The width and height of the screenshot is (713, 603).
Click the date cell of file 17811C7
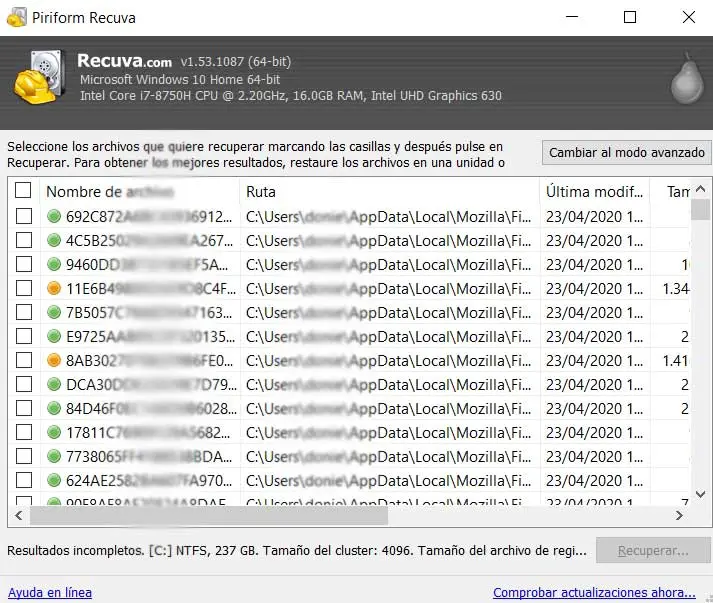595,432
